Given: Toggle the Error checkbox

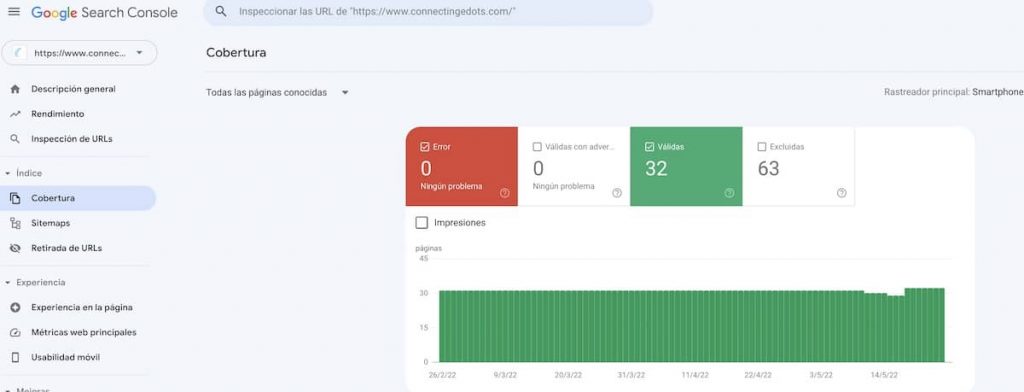Looking at the screenshot, I should 424,147.
